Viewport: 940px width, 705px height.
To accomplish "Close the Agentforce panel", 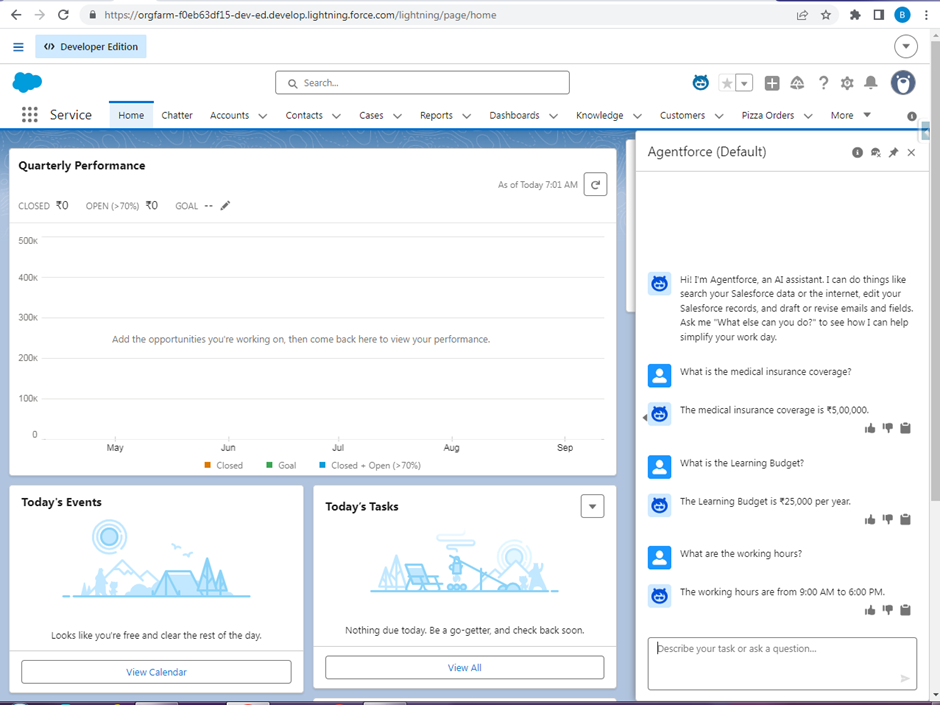I will 911,152.
